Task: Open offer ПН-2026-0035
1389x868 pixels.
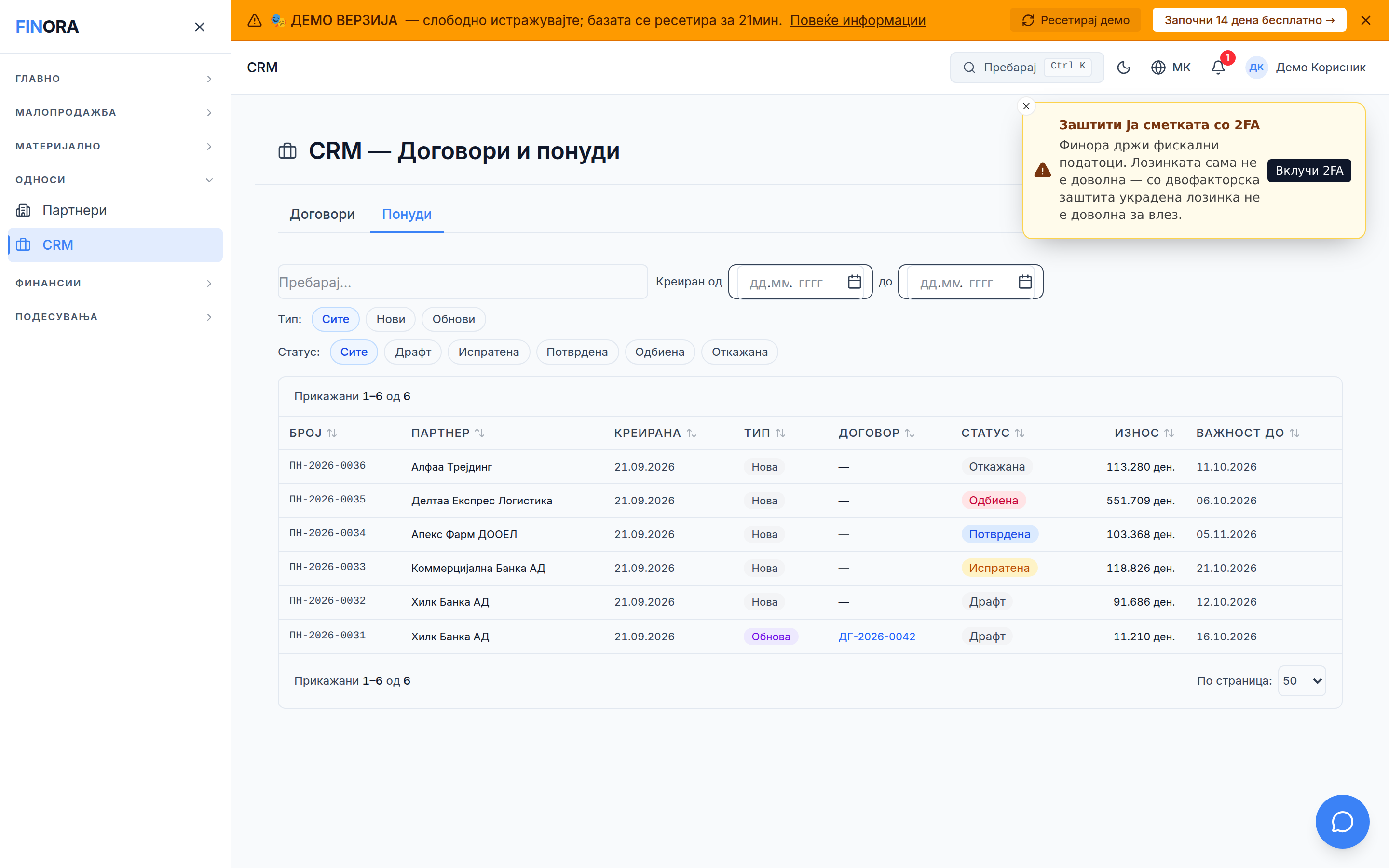Action: tap(327, 500)
